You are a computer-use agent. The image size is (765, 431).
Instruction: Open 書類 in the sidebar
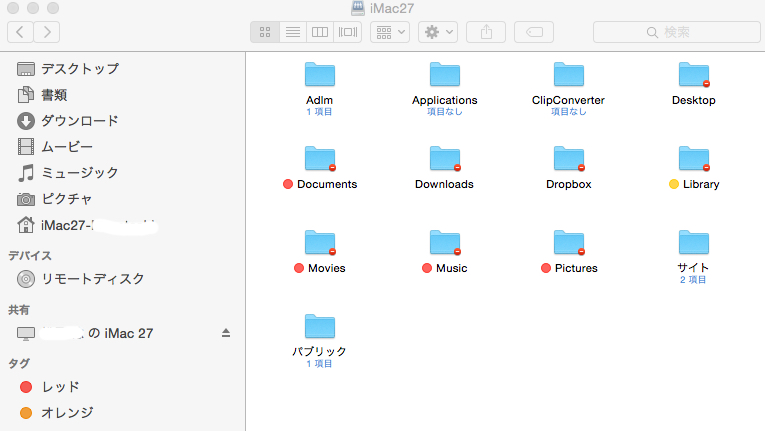(42, 95)
